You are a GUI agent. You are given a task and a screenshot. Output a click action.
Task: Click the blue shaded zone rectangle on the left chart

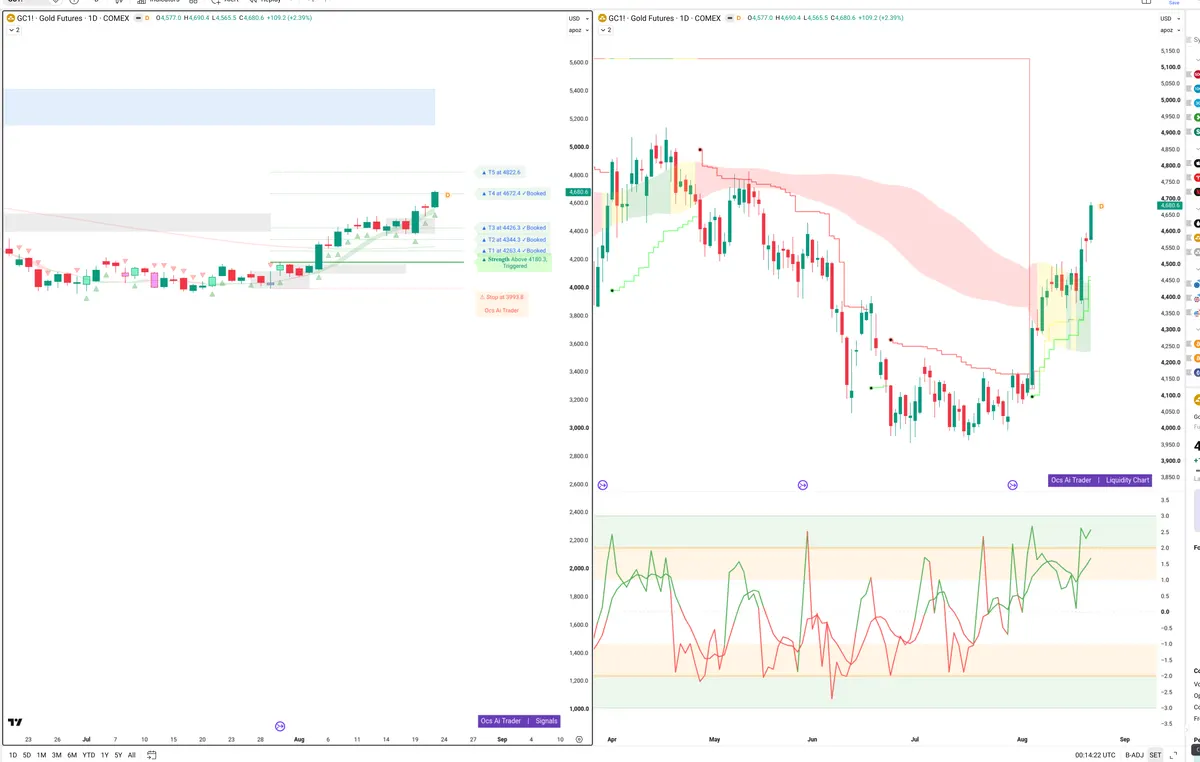219,107
